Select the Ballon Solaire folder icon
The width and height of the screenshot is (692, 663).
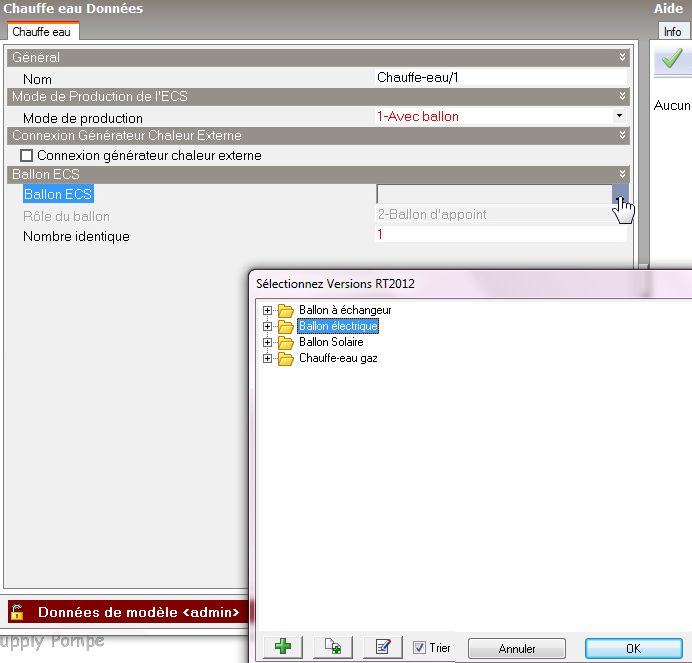pyautogui.click(x=285, y=343)
